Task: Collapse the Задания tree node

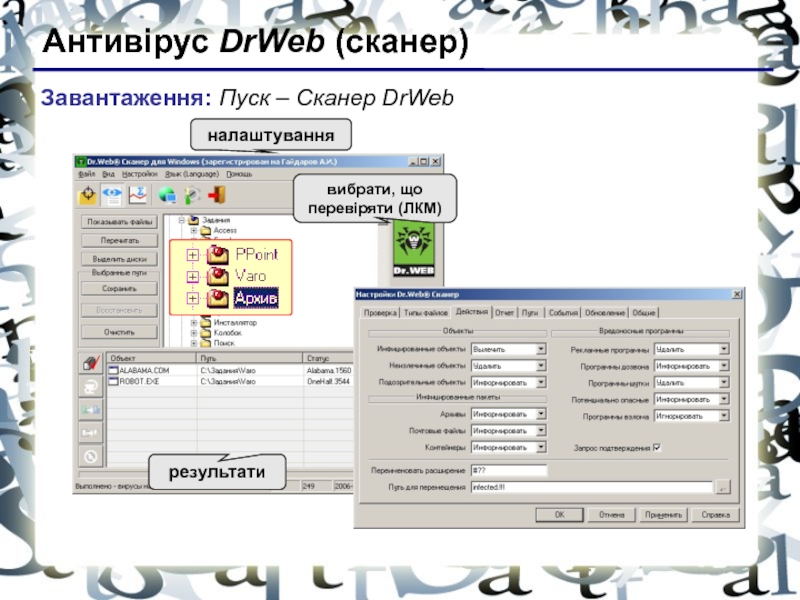Action: 181,220
